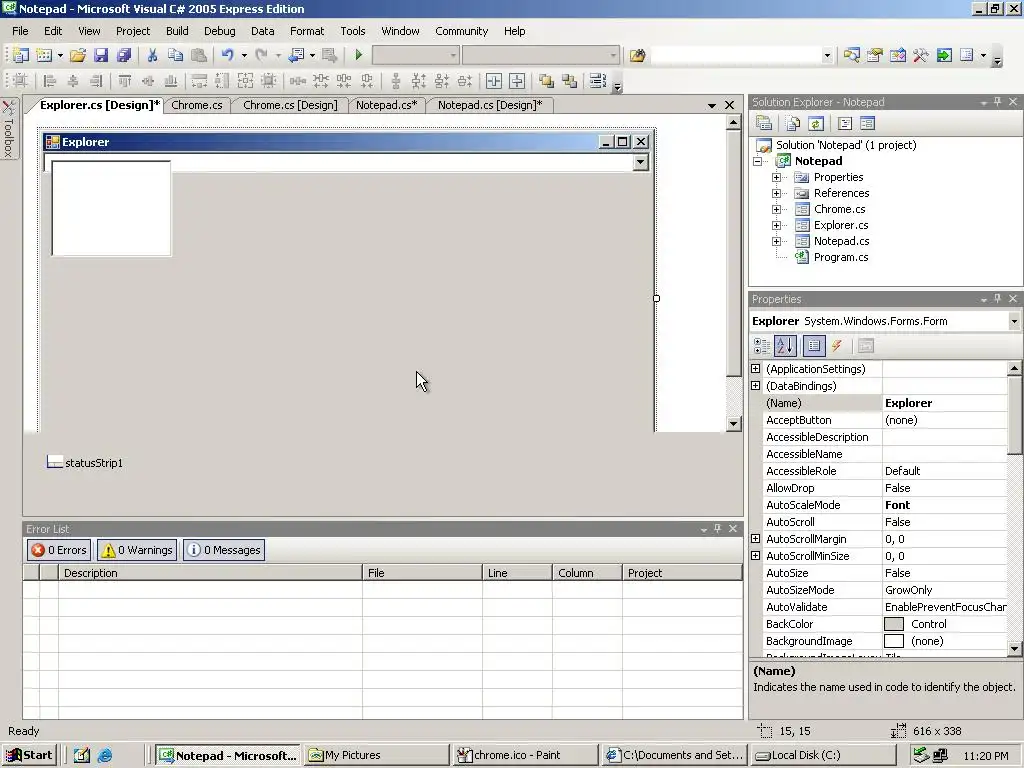
Task: Open the Find combo box dropdown arrow
Action: pos(827,56)
